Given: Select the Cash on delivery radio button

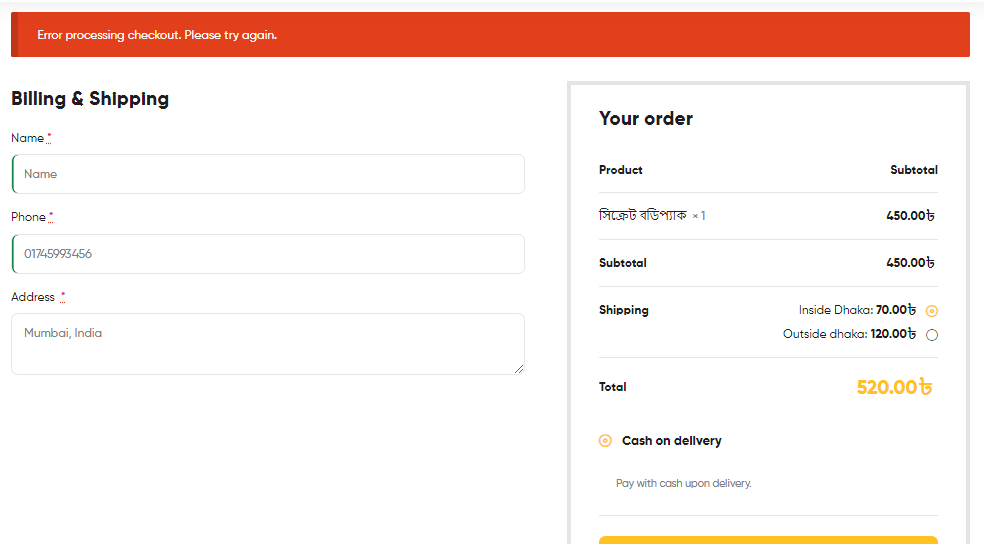Looking at the screenshot, I should pos(605,440).
